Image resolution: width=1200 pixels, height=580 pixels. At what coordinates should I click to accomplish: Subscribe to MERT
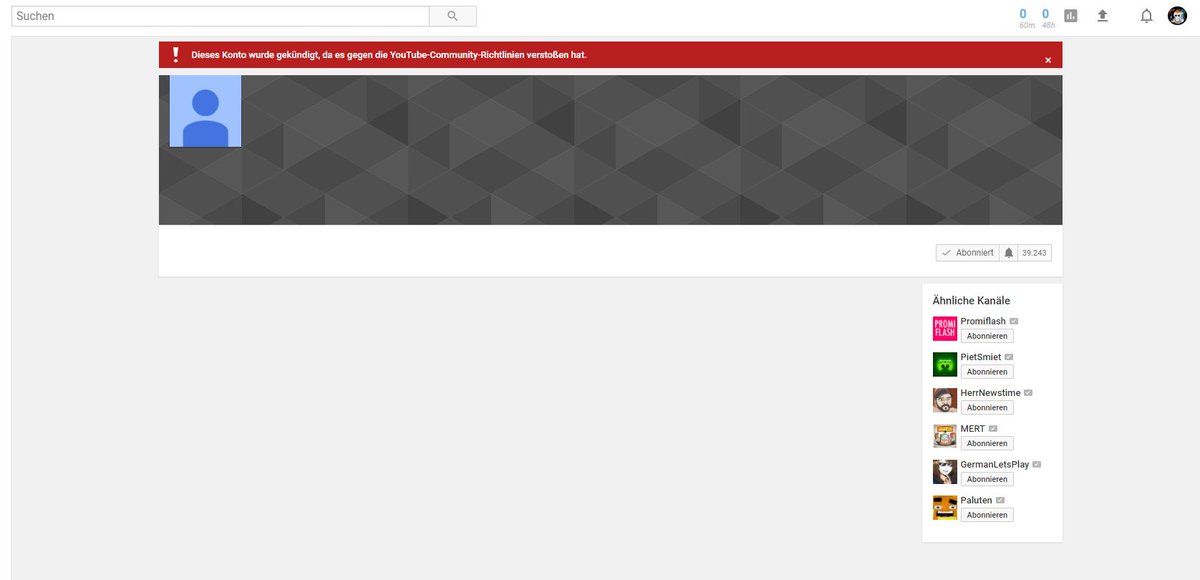coord(987,443)
